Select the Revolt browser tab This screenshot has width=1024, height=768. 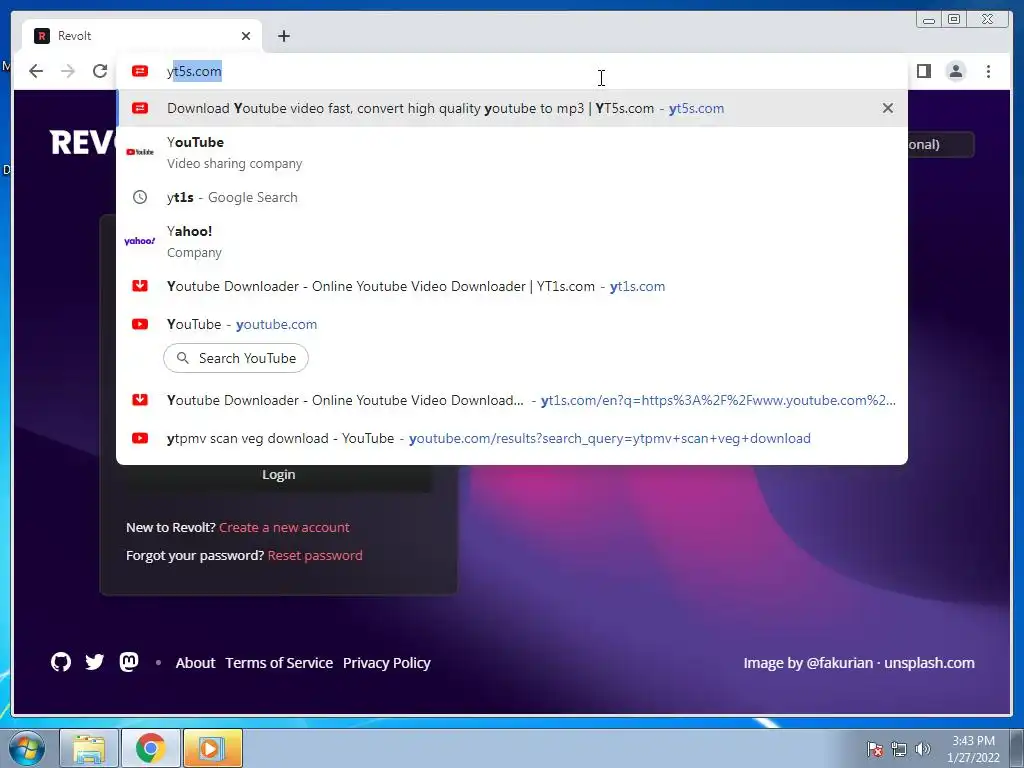click(142, 36)
